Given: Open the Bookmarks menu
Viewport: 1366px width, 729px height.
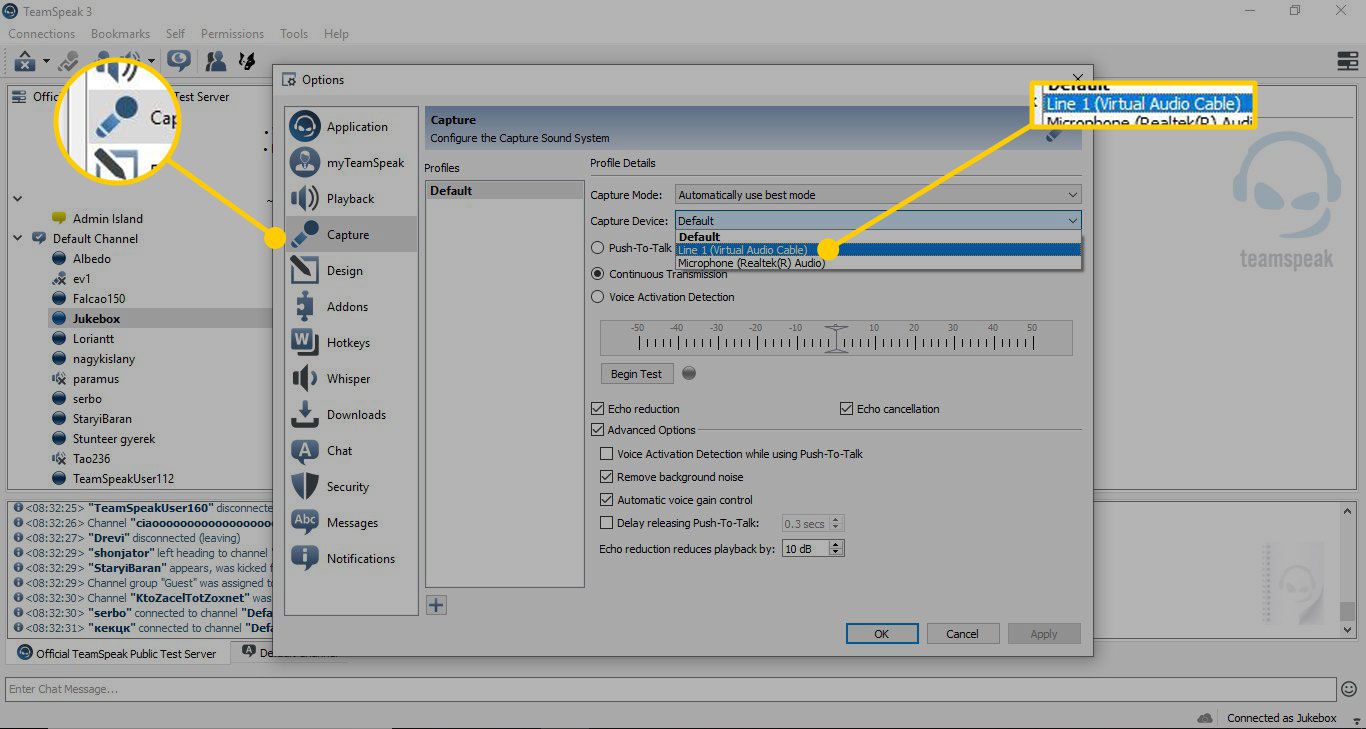Looking at the screenshot, I should (x=120, y=33).
